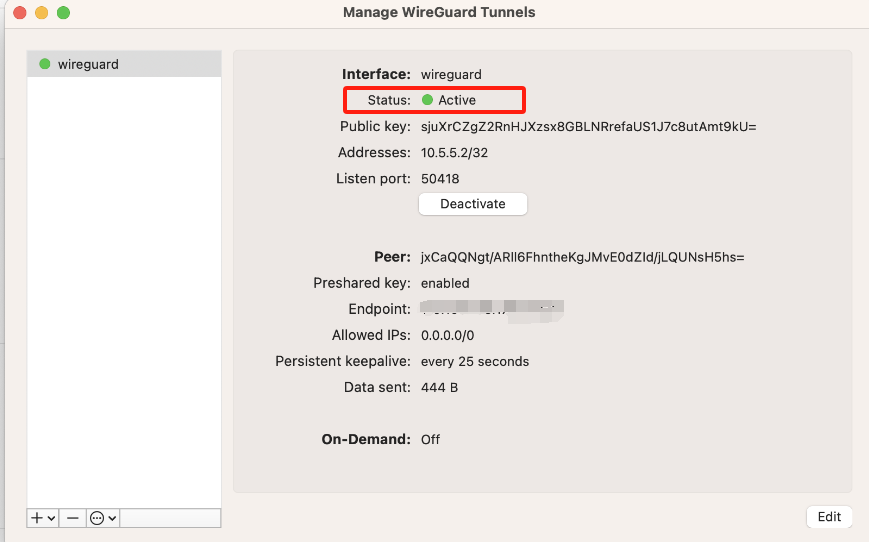This screenshot has height=542, width=869.
Task: Click the Allowed IPs value 0.0.0.0/0
Action: (447, 335)
